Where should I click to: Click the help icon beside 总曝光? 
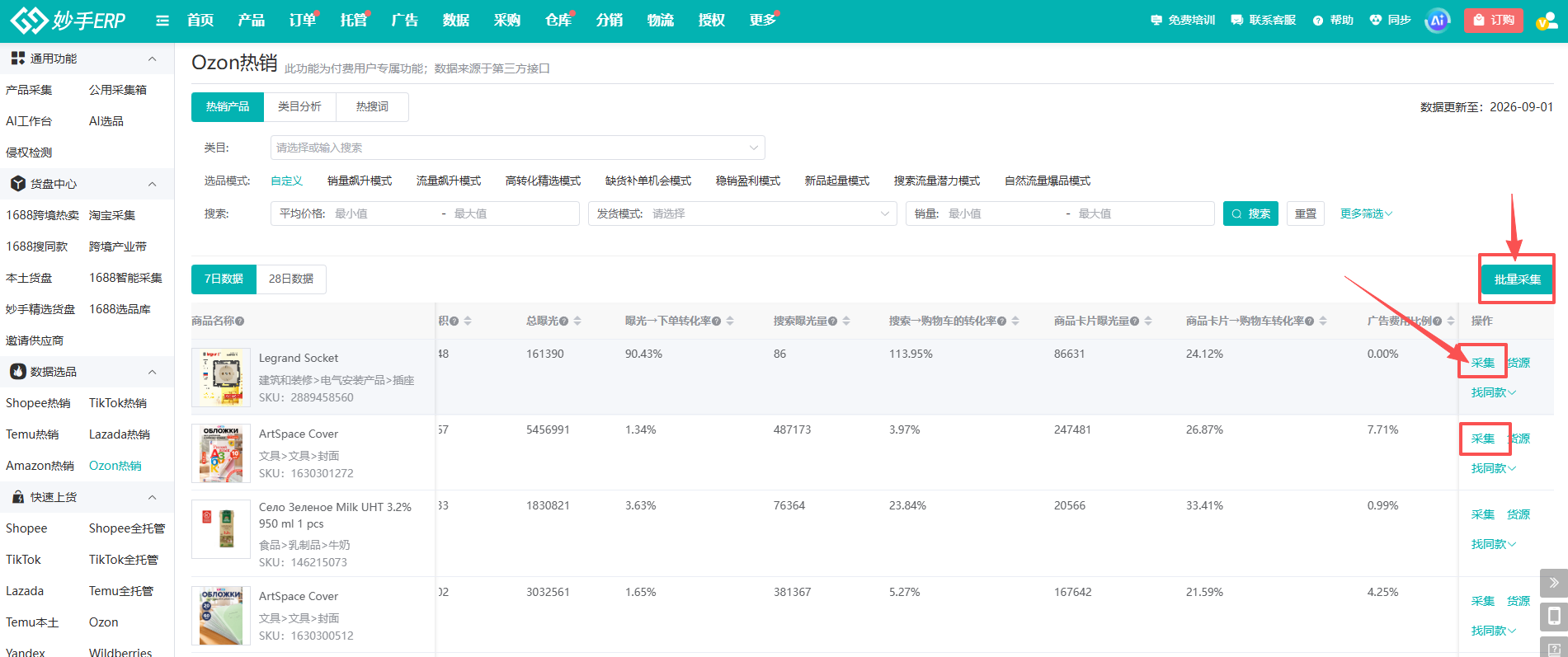[564, 321]
